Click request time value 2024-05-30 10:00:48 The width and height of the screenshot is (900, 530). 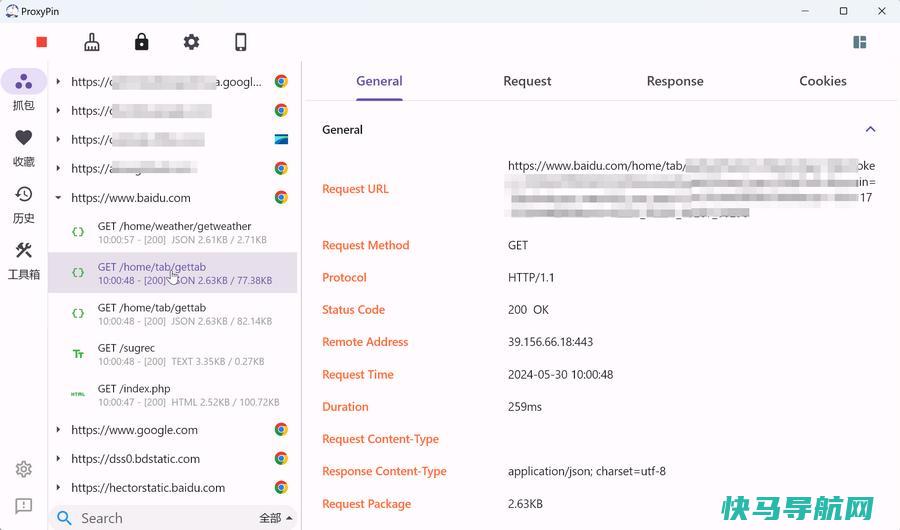[560, 374]
